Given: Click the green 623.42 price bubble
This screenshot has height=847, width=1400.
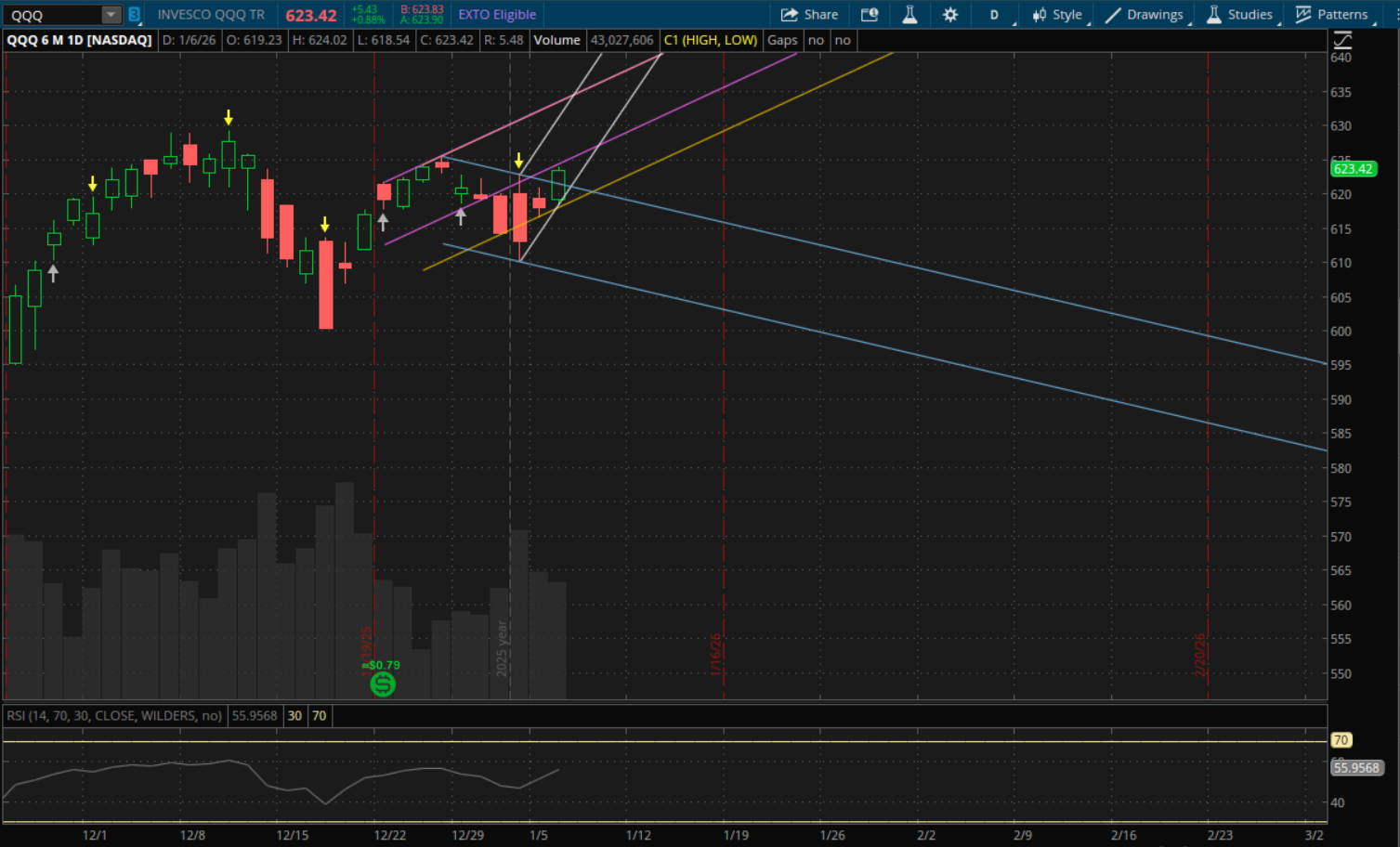Looking at the screenshot, I should (x=1353, y=169).
